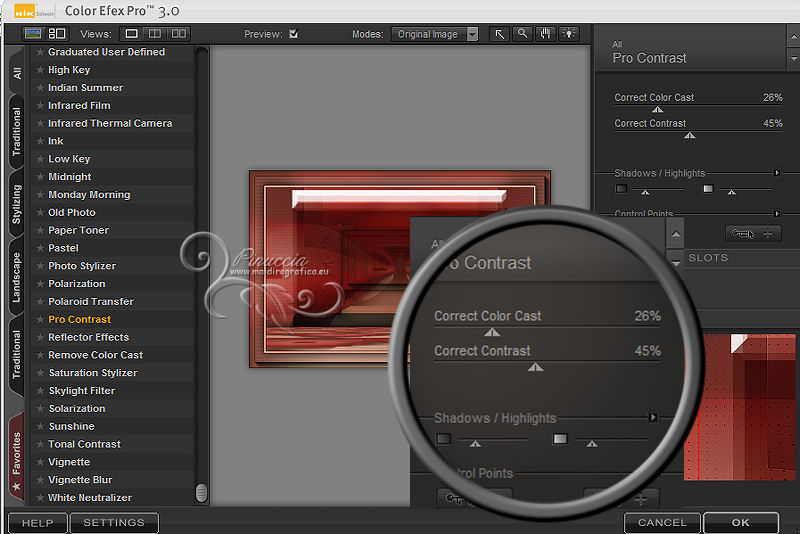The image size is (800, 534).
Task: Select the Low Key filter
Action: coord(69,159)
